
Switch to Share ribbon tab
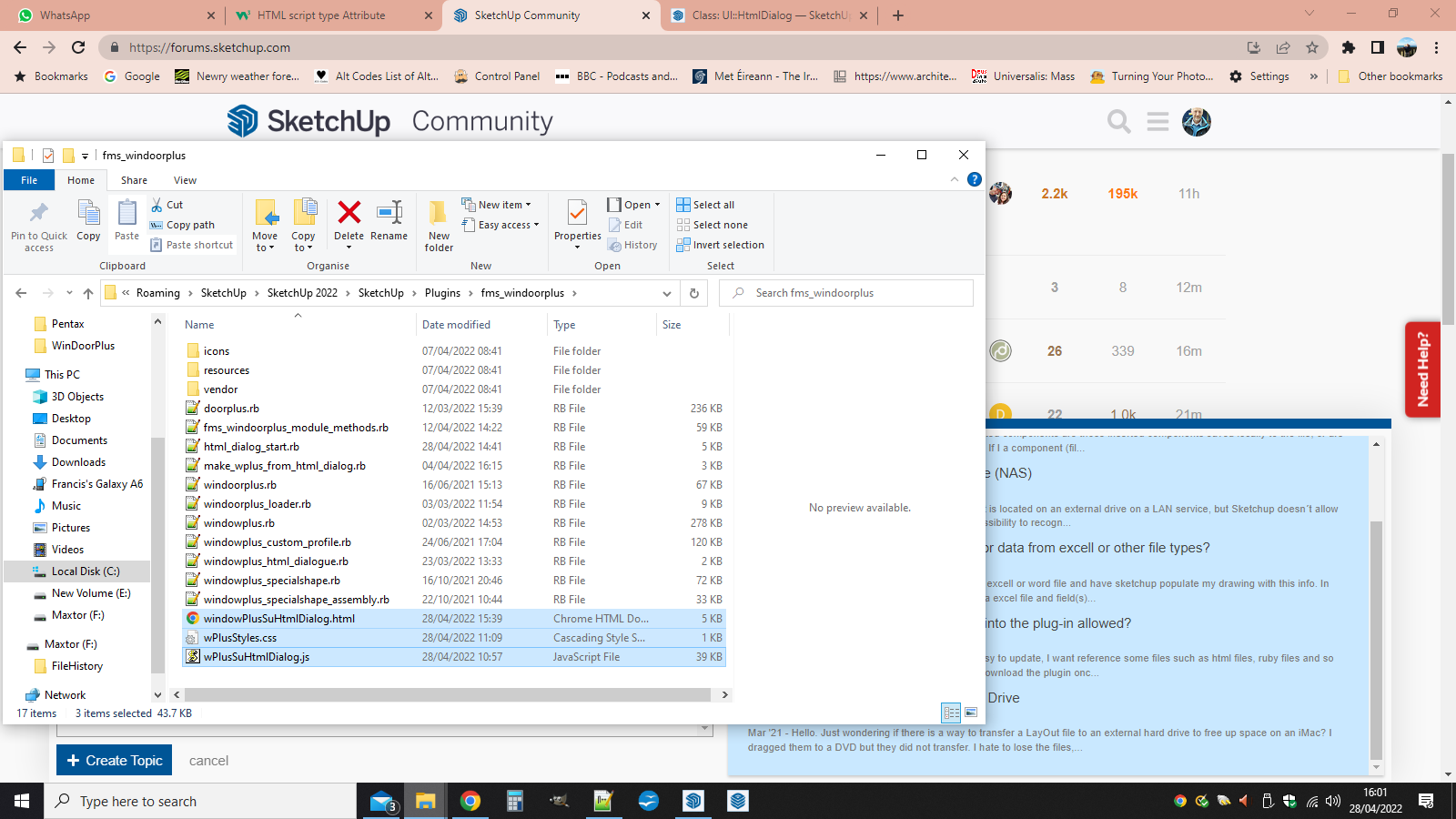pos(134,180)
